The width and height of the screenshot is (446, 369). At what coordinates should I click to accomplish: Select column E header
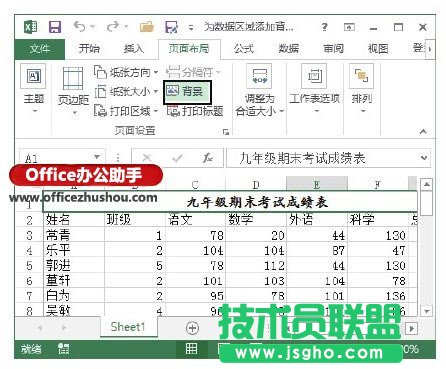(x=317, y=184)
